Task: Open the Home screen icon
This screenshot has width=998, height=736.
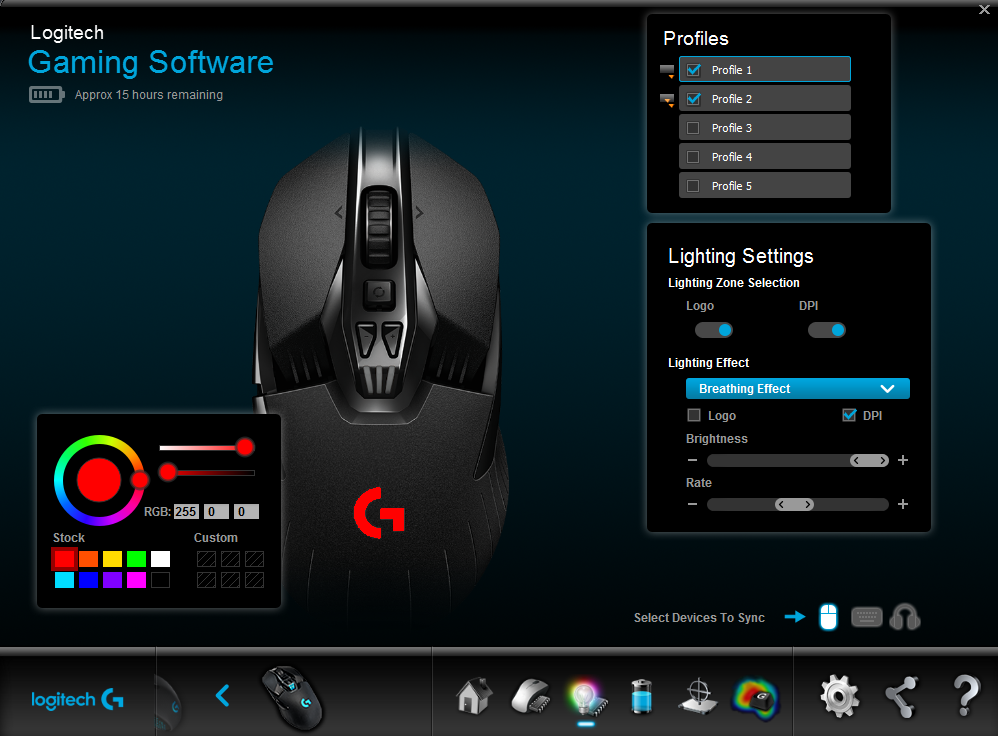Action: [476, 696]
